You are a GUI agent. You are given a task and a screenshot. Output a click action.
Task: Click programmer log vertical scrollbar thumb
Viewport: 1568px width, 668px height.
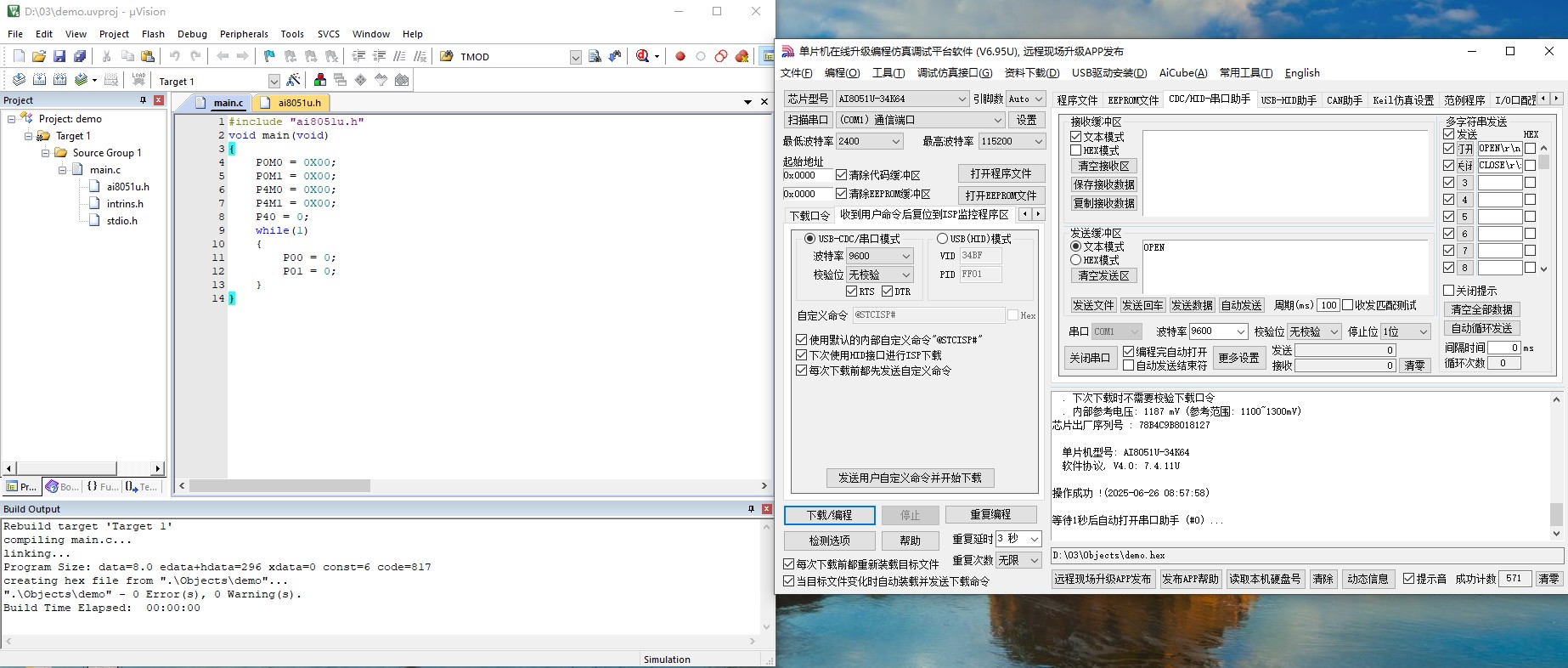(x=1556, y=514)
